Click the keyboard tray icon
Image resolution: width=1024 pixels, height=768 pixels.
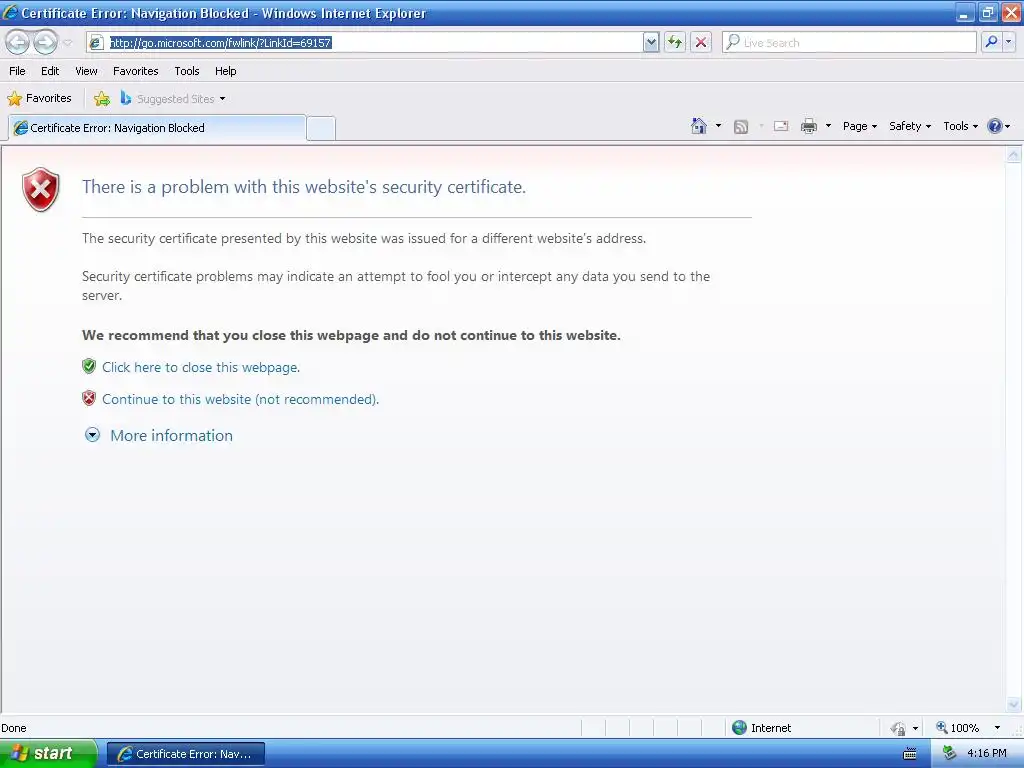click(x=910, y=754)
